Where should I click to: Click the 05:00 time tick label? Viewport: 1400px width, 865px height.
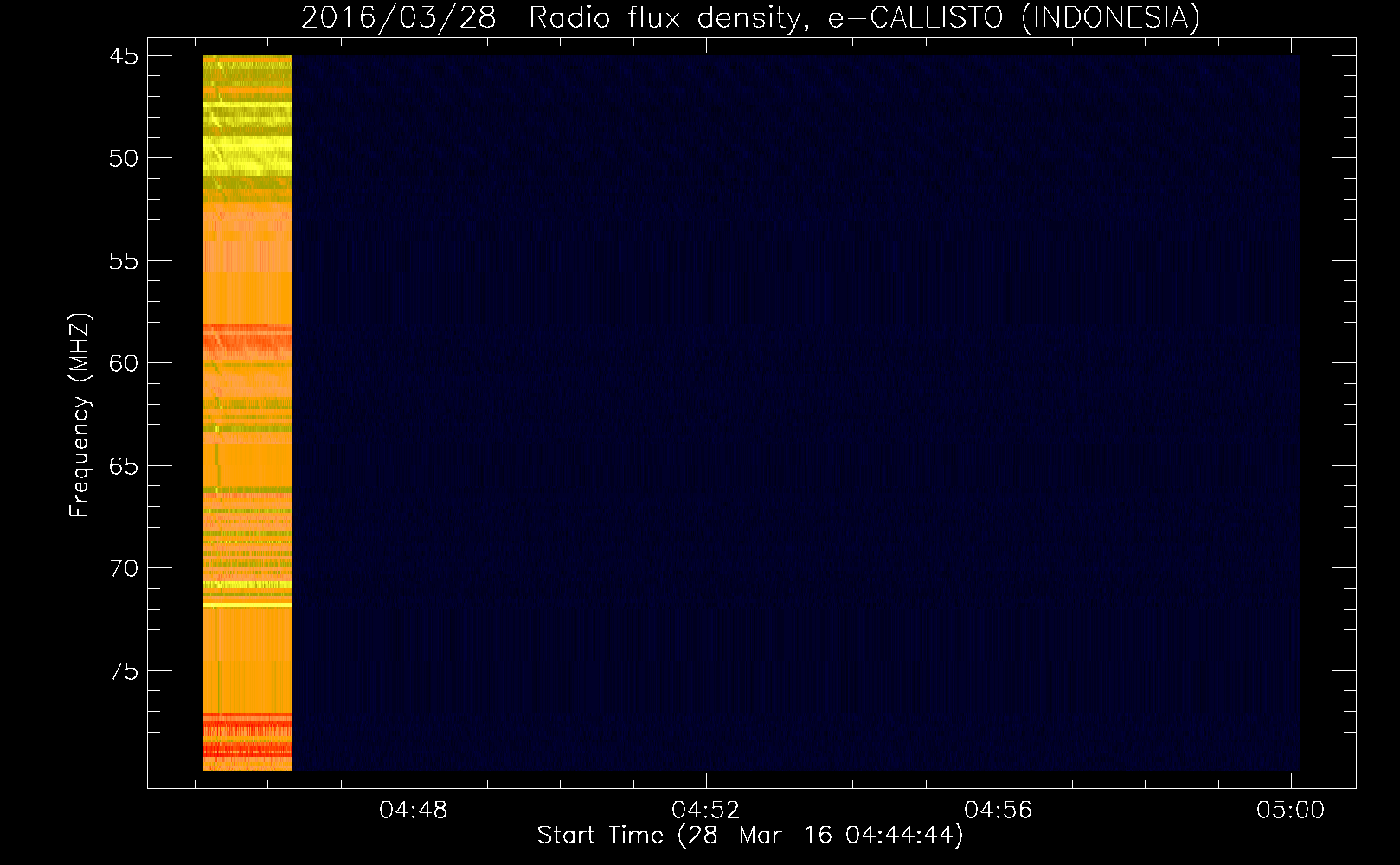click(1290, 811)
